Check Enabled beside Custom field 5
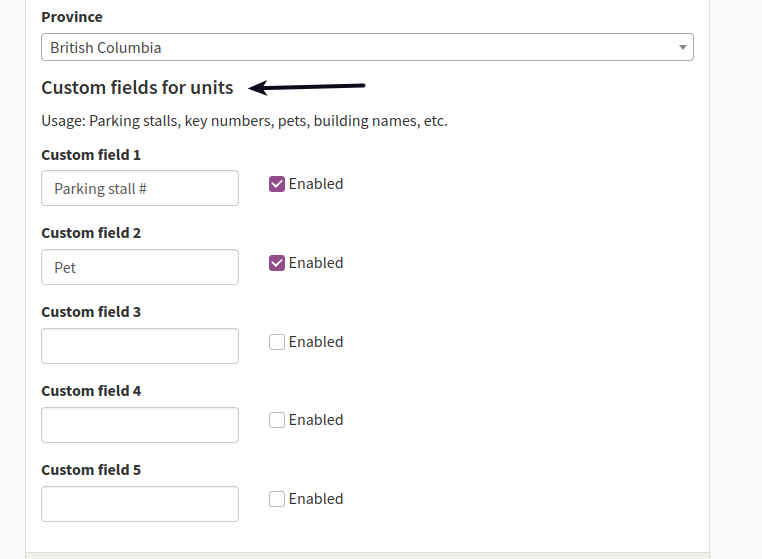This screenshot has height=559, width=762. coord(277,499)
